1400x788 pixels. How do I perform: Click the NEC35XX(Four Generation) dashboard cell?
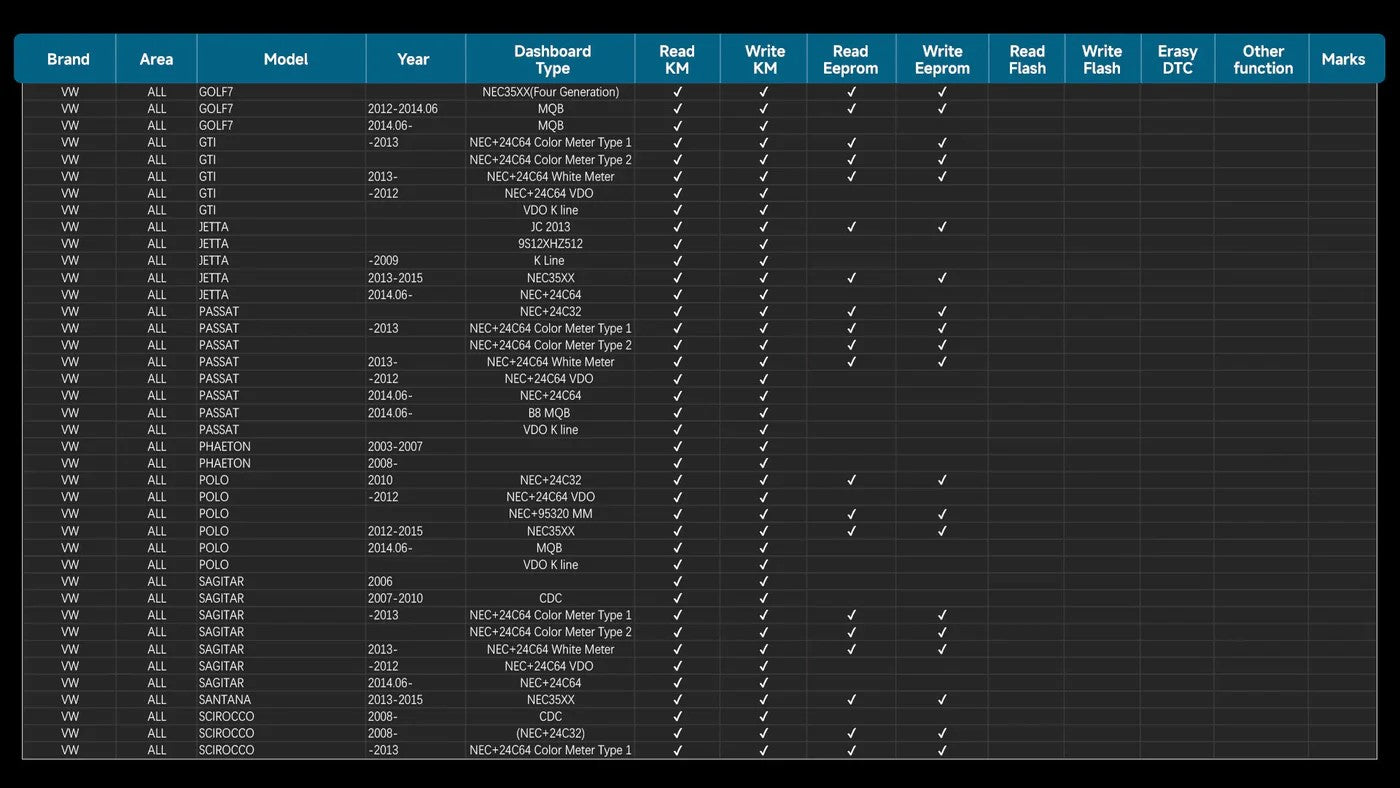point(550,92)
